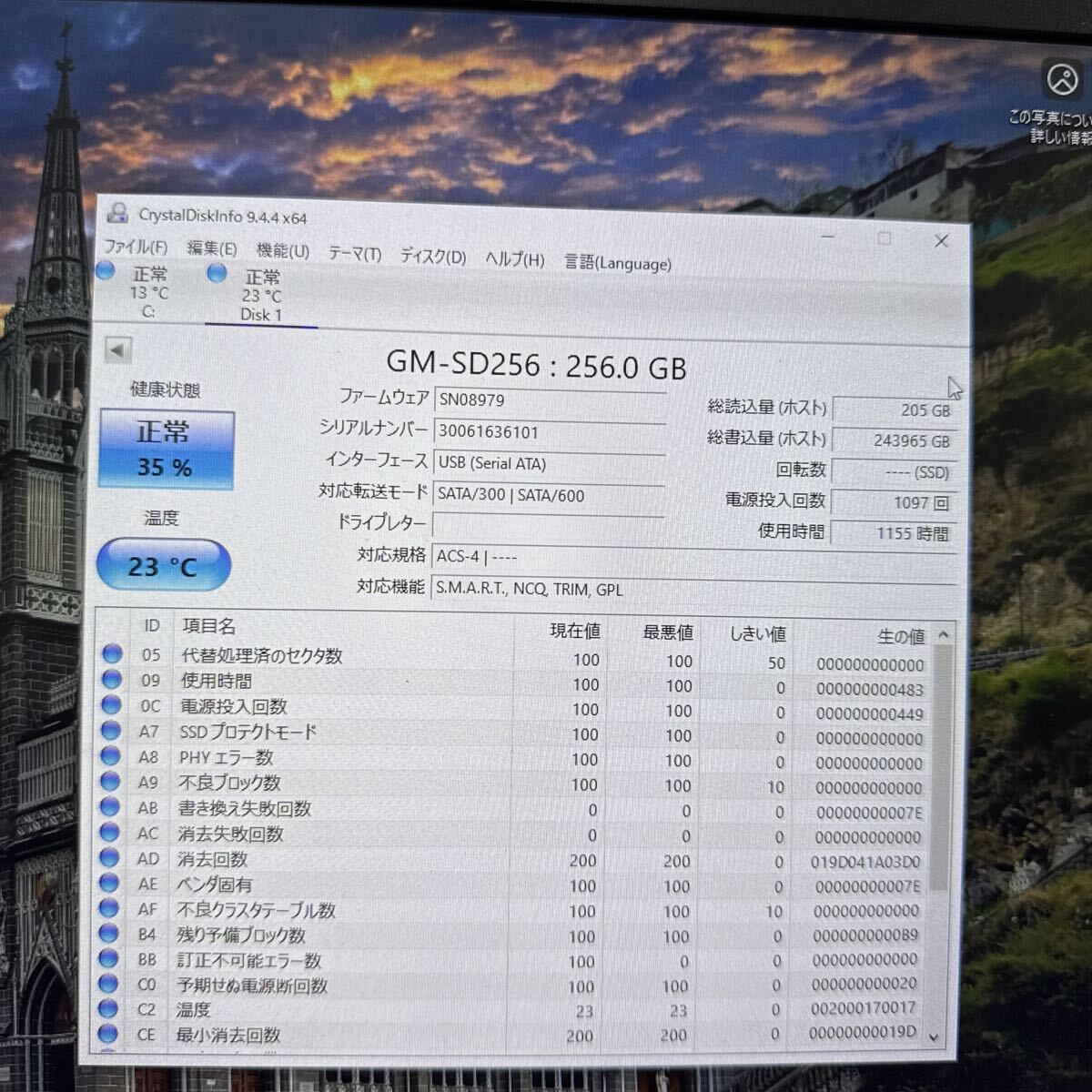Click the back arrow navigation button
The height and width of the screenshot is (1092, 1092).
(x=117, y=351)
